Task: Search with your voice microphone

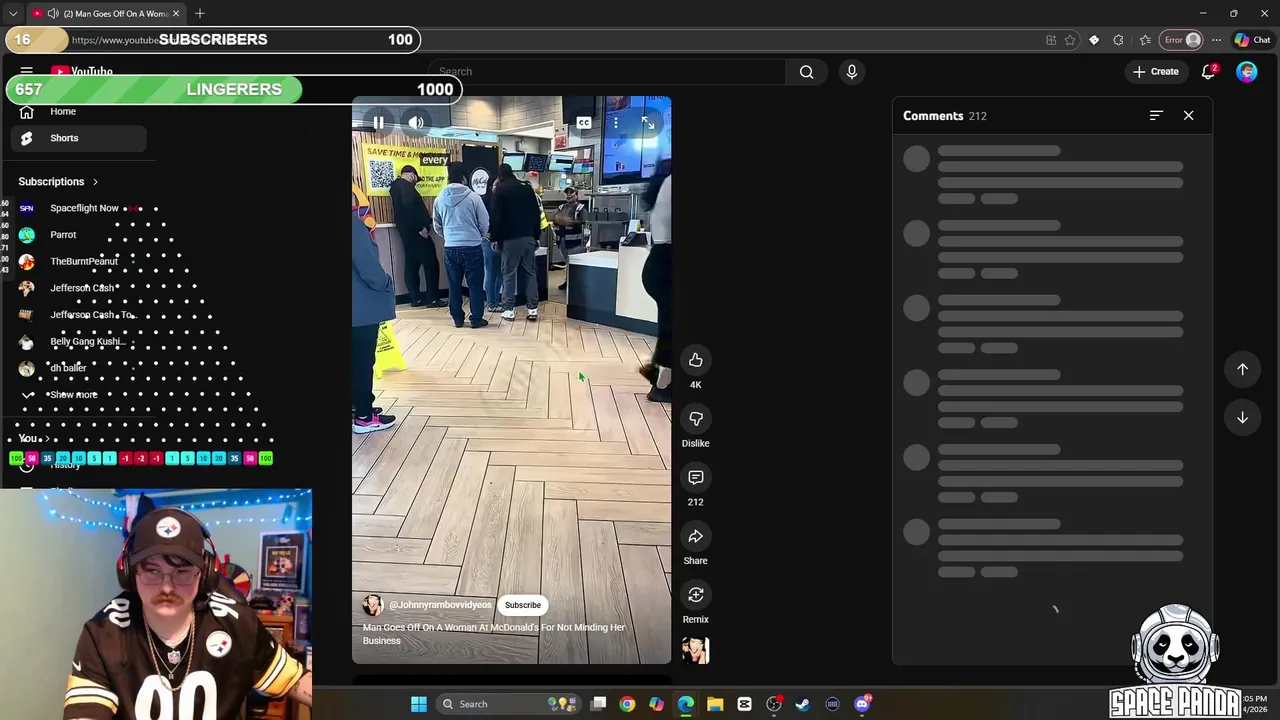Action: pos(851,72)
